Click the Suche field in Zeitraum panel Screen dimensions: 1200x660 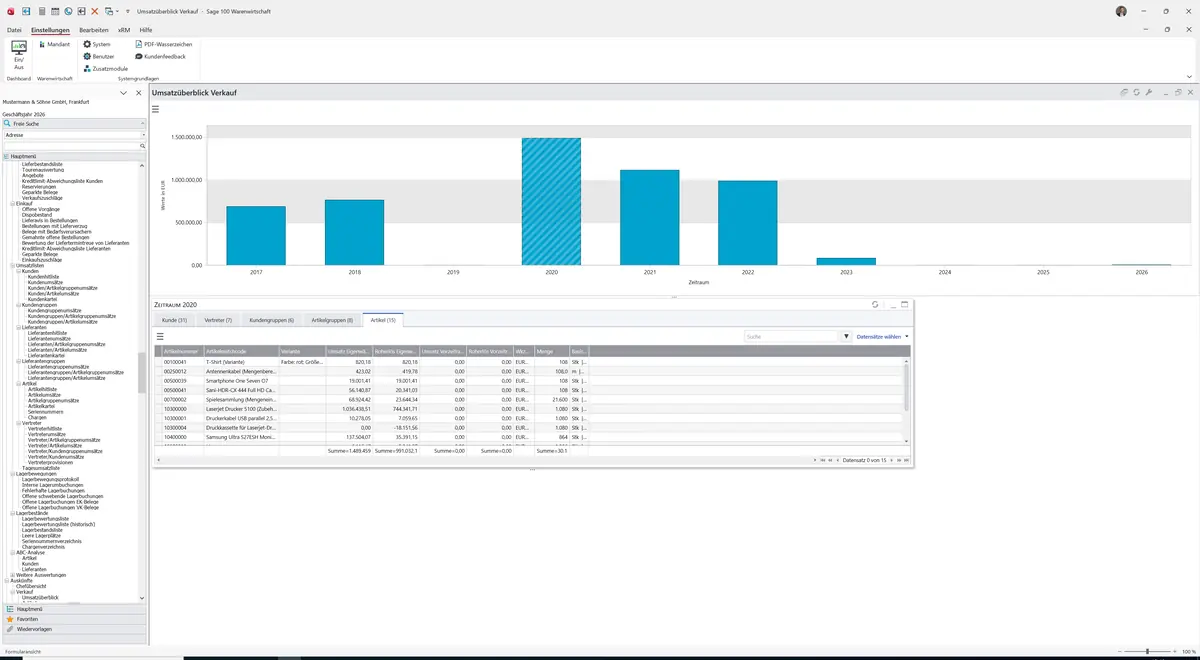(x=791, y=337)
